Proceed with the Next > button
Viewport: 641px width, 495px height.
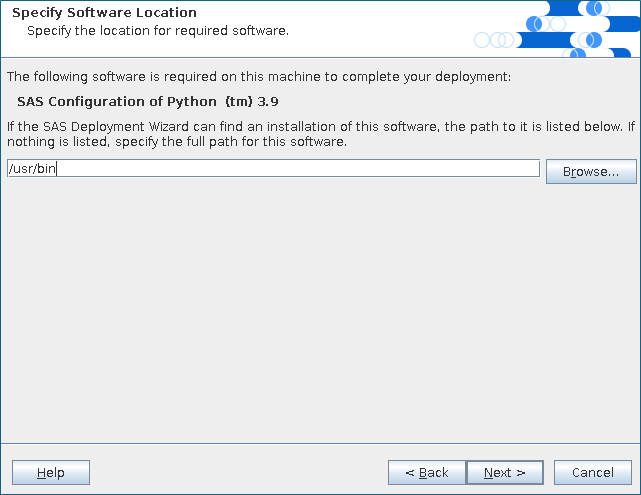504,472
